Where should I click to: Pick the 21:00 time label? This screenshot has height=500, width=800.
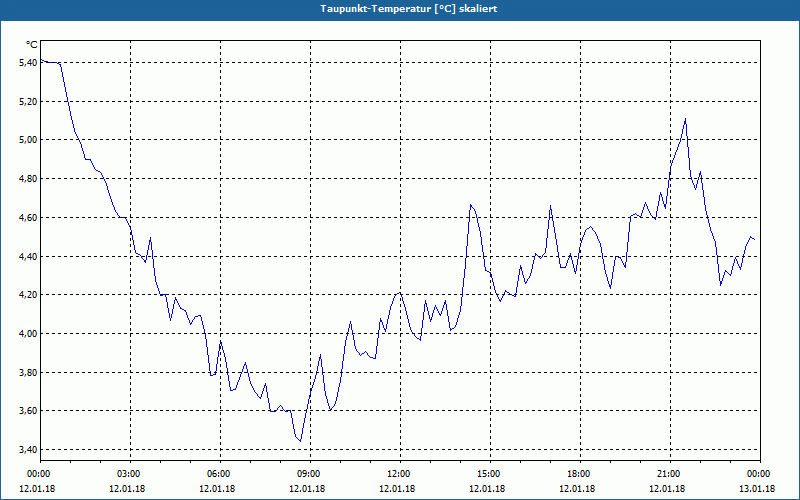(x=668, y=474)
